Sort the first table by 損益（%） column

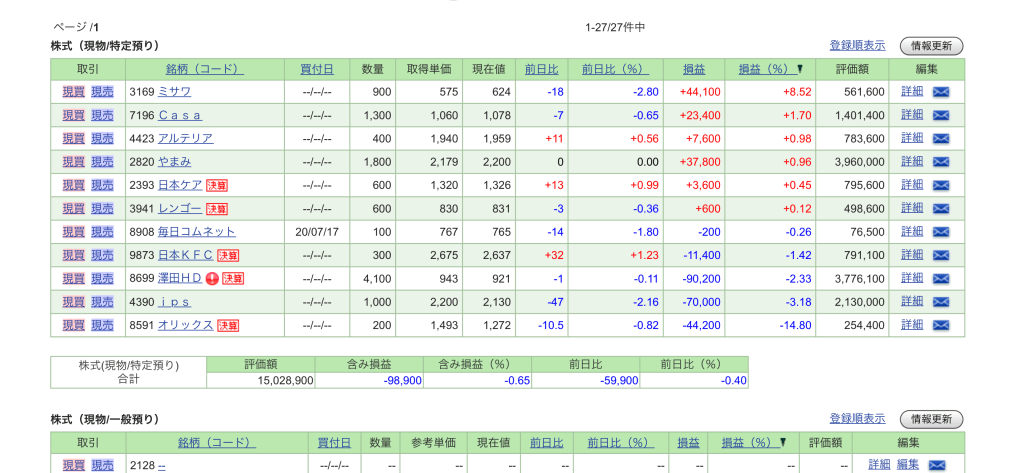tap(763, 69)
